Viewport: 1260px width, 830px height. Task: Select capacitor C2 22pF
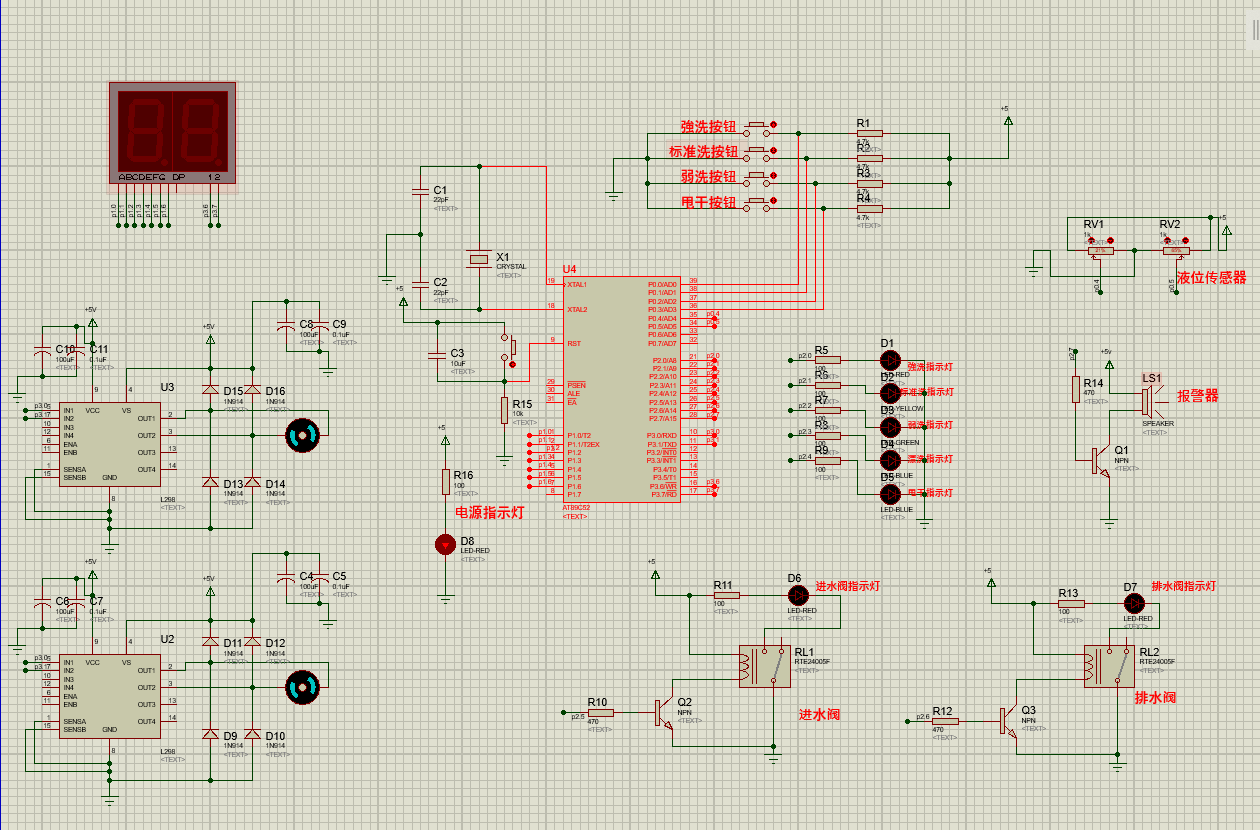tap(421, 283)
